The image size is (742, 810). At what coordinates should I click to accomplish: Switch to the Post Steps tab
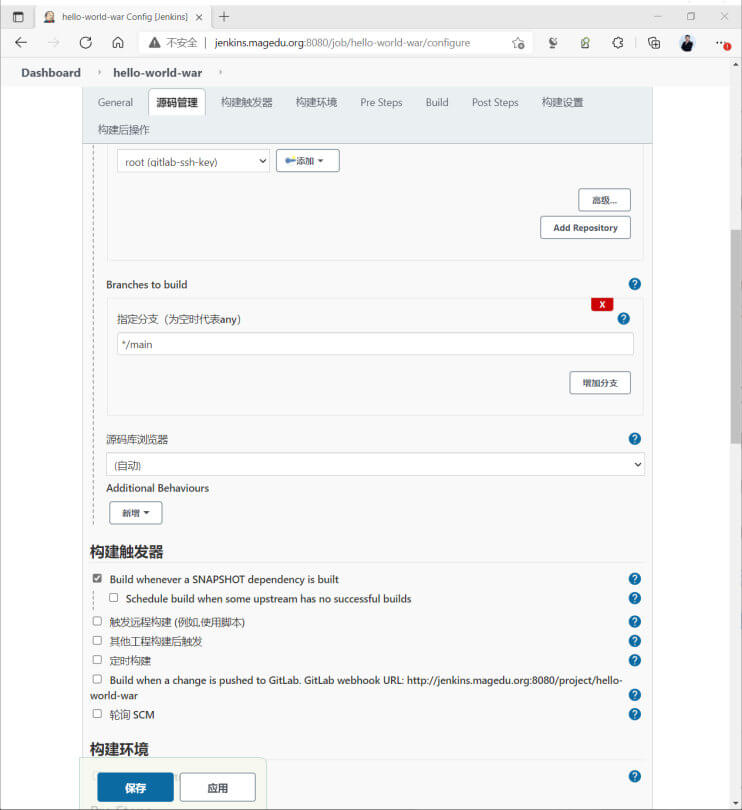pyautogui.click(x=495, y=102)
